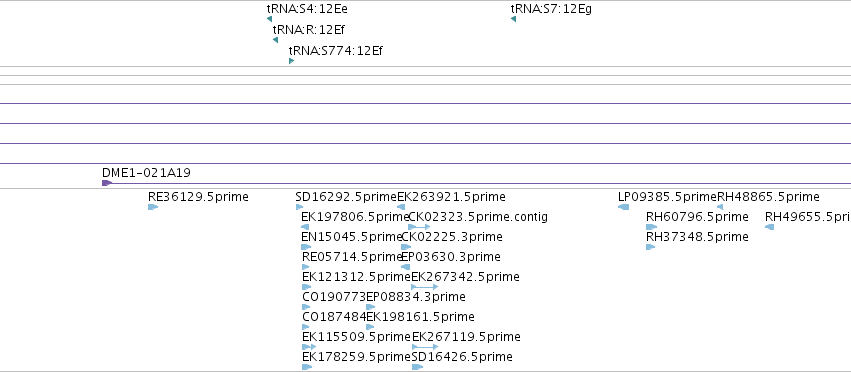This screenshot has height=372, width=851.
Task: Select the tRNA:S4:12Ee arrow marker
Action: click(269, 19)
